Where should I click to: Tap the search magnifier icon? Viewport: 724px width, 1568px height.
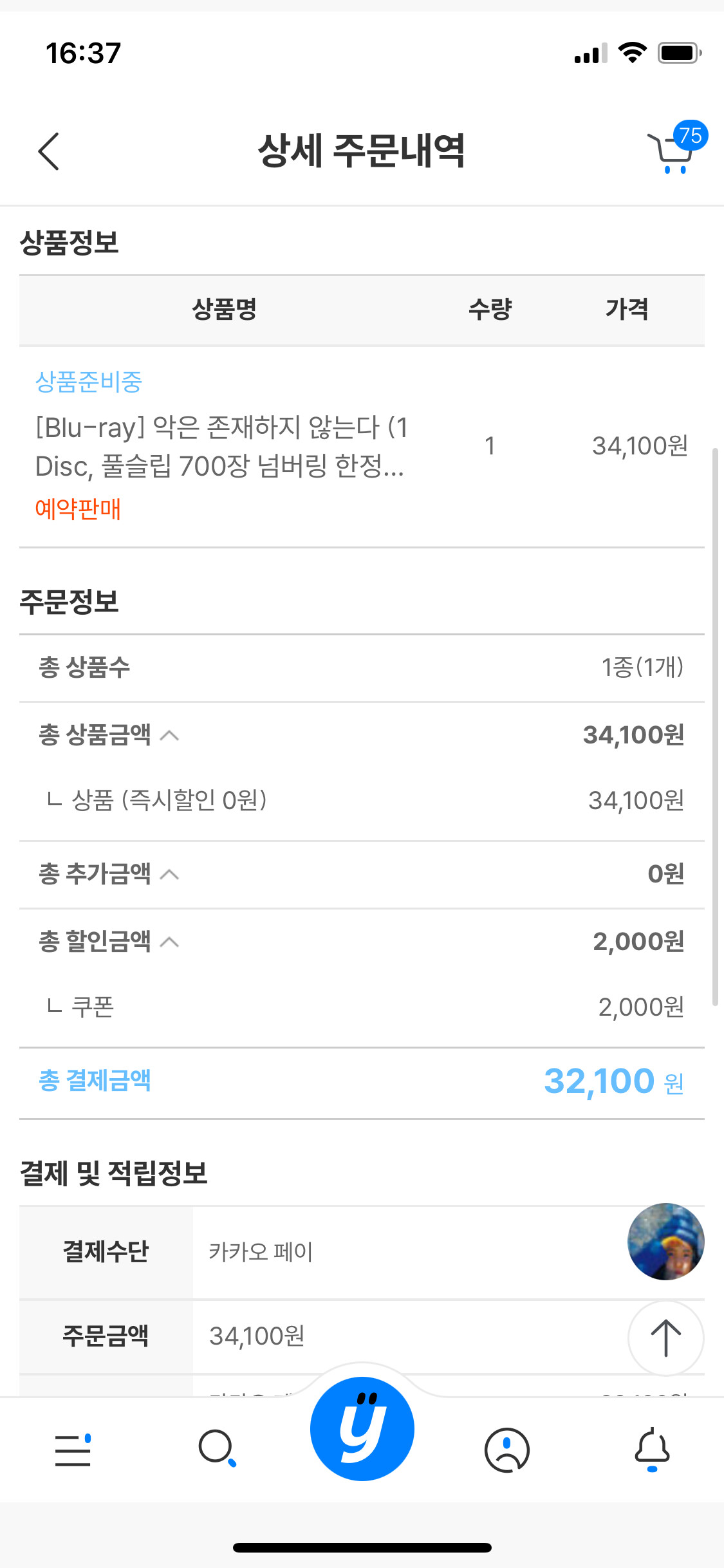(217, 1449)
